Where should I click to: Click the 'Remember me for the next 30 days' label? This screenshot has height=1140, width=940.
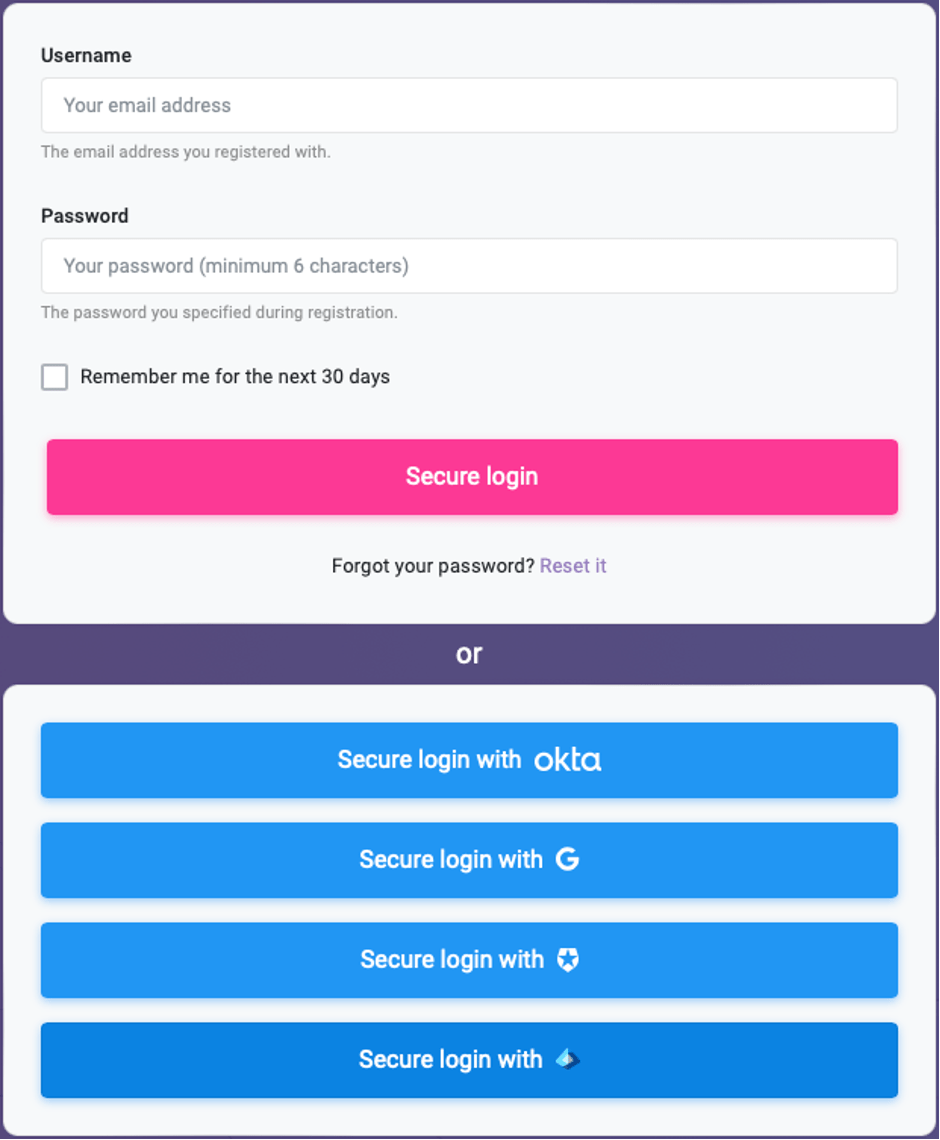click(x=235, y=377)
